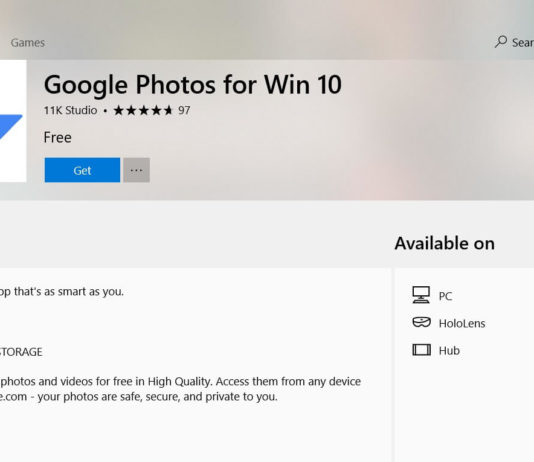Click the HoloLens label
Viewport: 534px width, 462px height.
(462, 323)
